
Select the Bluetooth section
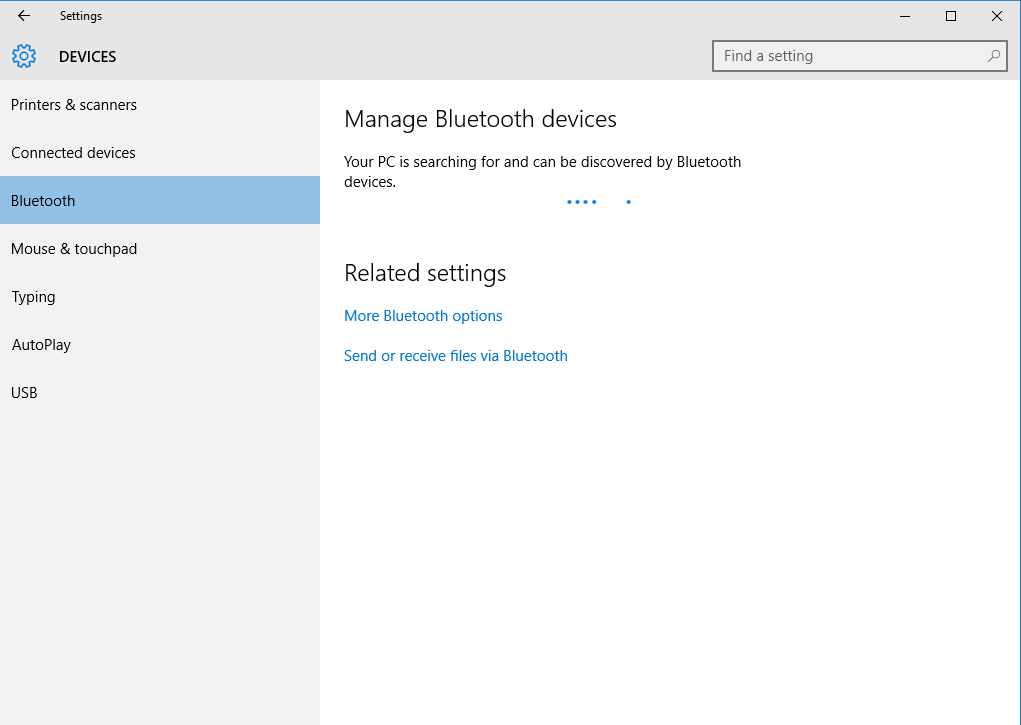(160, 200)
